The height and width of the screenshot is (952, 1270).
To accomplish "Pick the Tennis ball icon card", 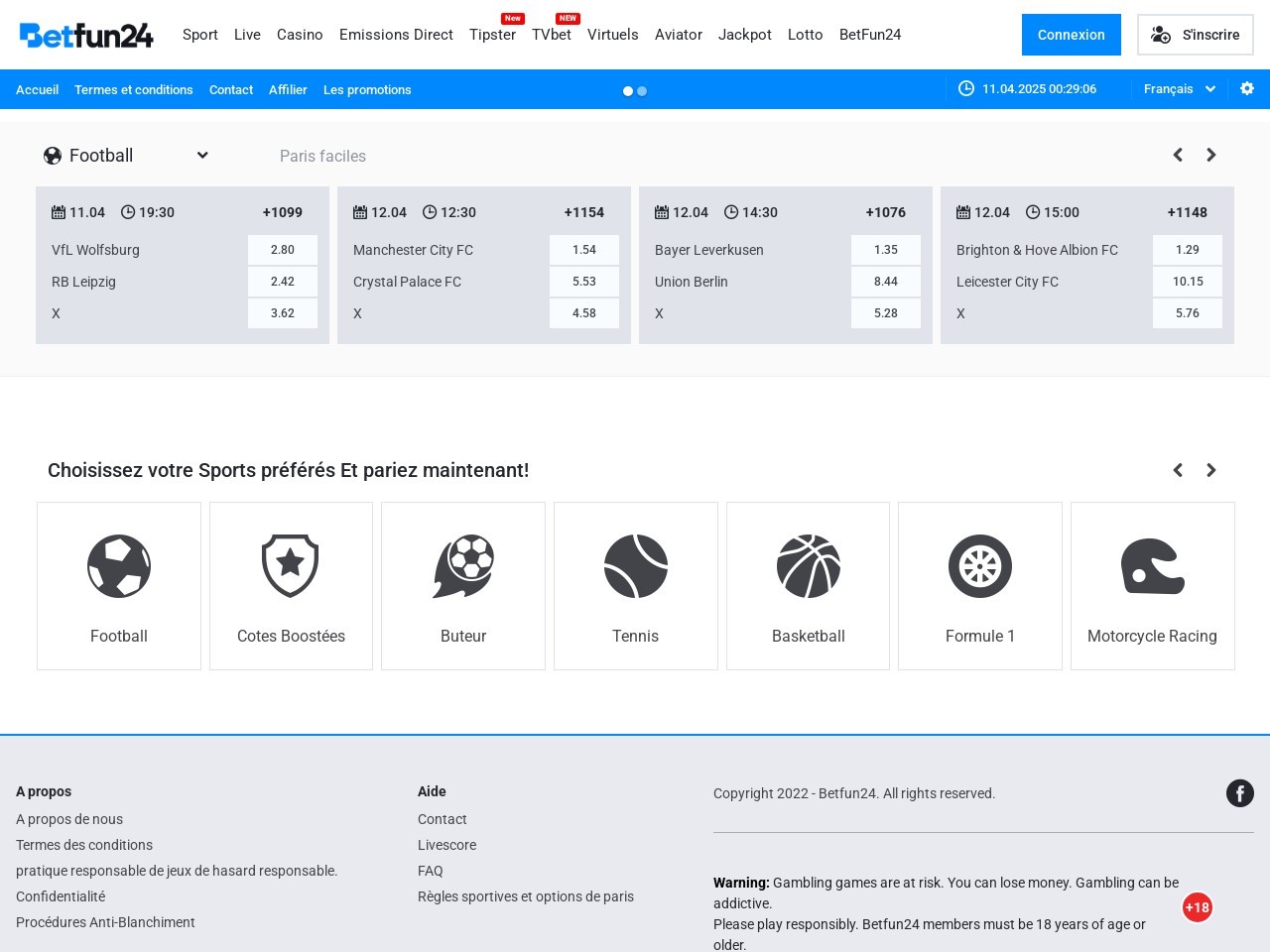I will tap(636, 566).
